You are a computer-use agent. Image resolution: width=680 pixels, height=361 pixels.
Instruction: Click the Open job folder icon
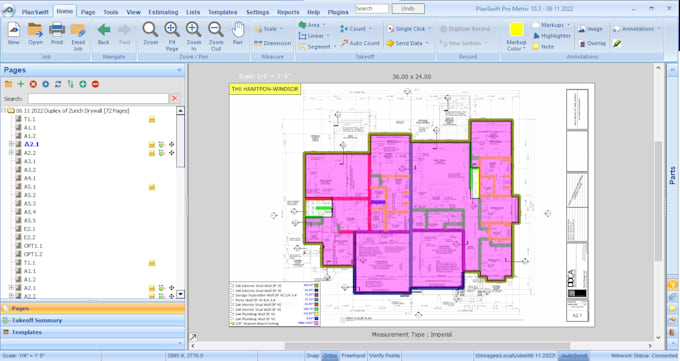pos(35,33)
